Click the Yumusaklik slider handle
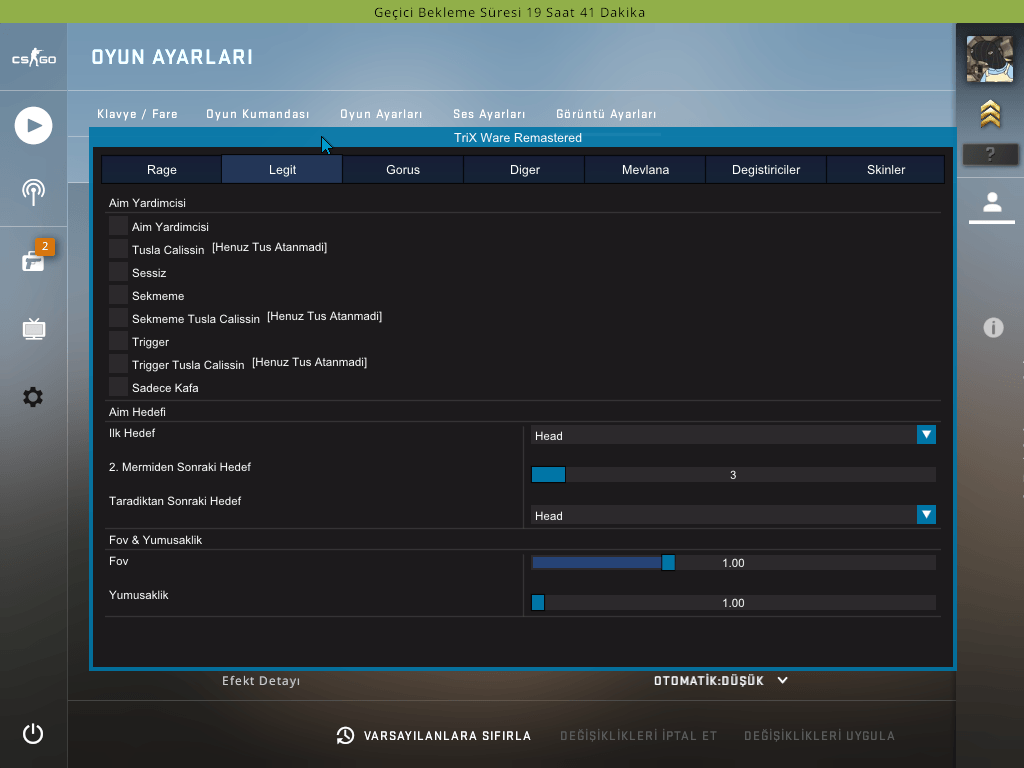The image size is (1024, 768). pyautogui.click(x=538, y=602)
